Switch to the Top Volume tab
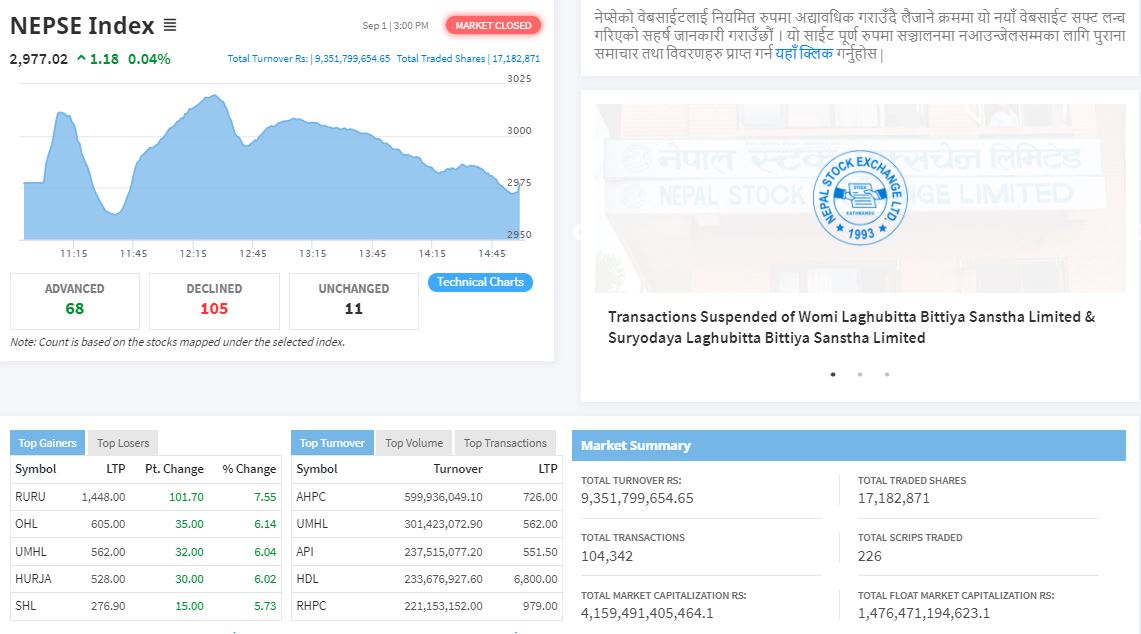The height and width of the screenshot is (634, 1141). tap(414, 443)
